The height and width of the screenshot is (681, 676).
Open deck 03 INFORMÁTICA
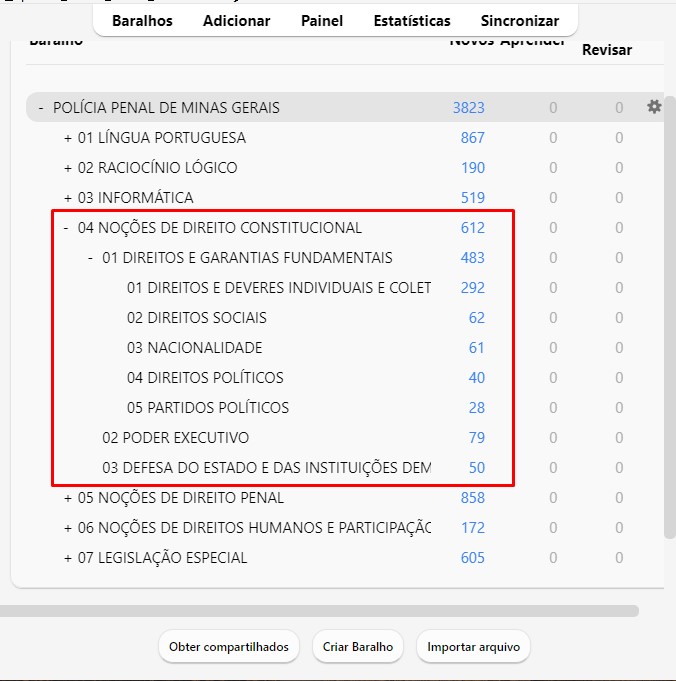click(136, 198)
